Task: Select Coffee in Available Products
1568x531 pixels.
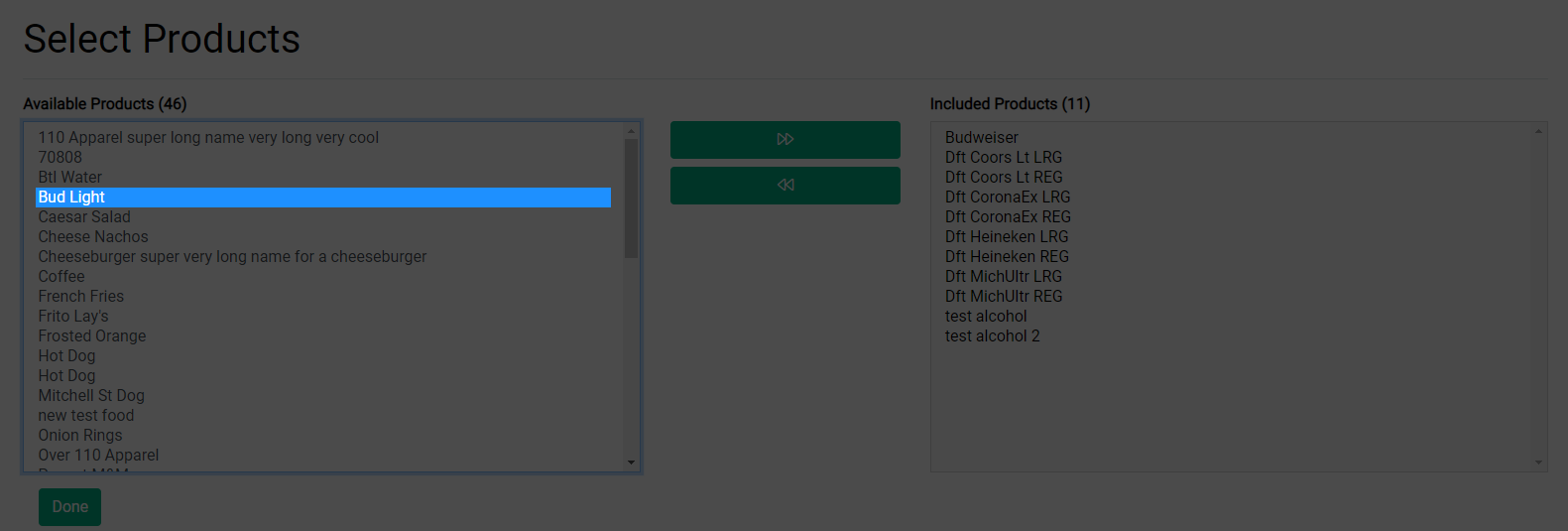Action: [323, 277]
